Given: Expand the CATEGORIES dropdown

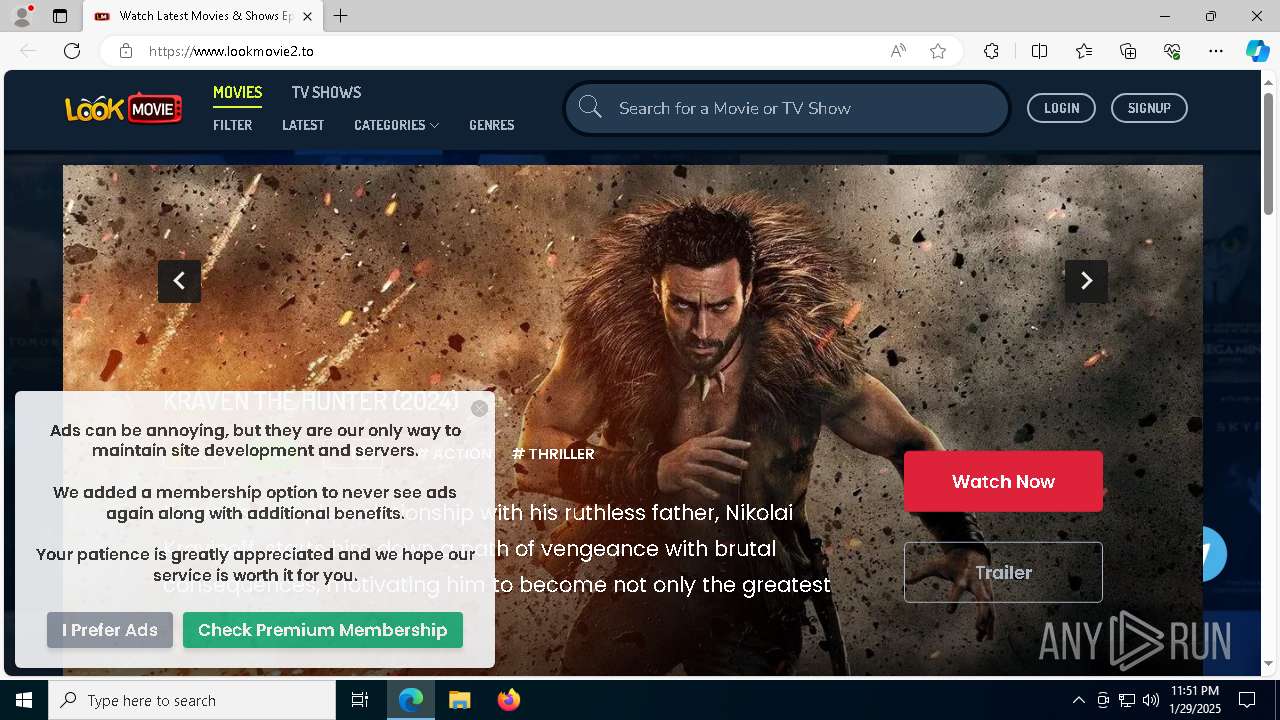Looking at the screenshot, I should point(396,125).
